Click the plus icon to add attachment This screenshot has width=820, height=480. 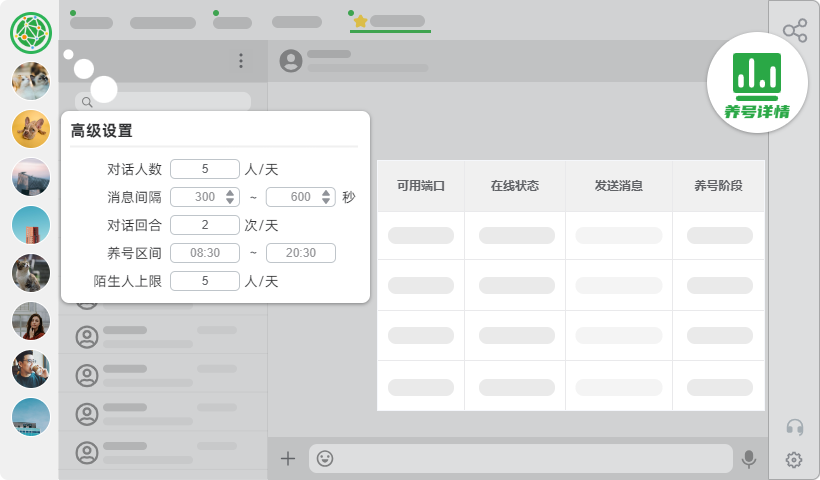(x=288, y=459)
